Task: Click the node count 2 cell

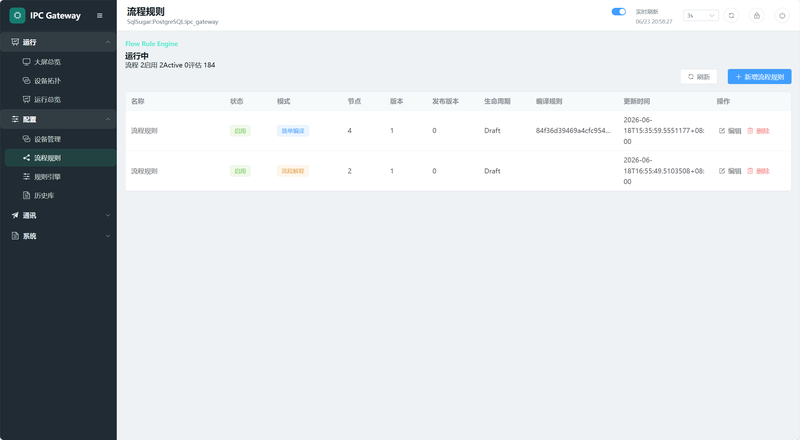Action: 349,171
